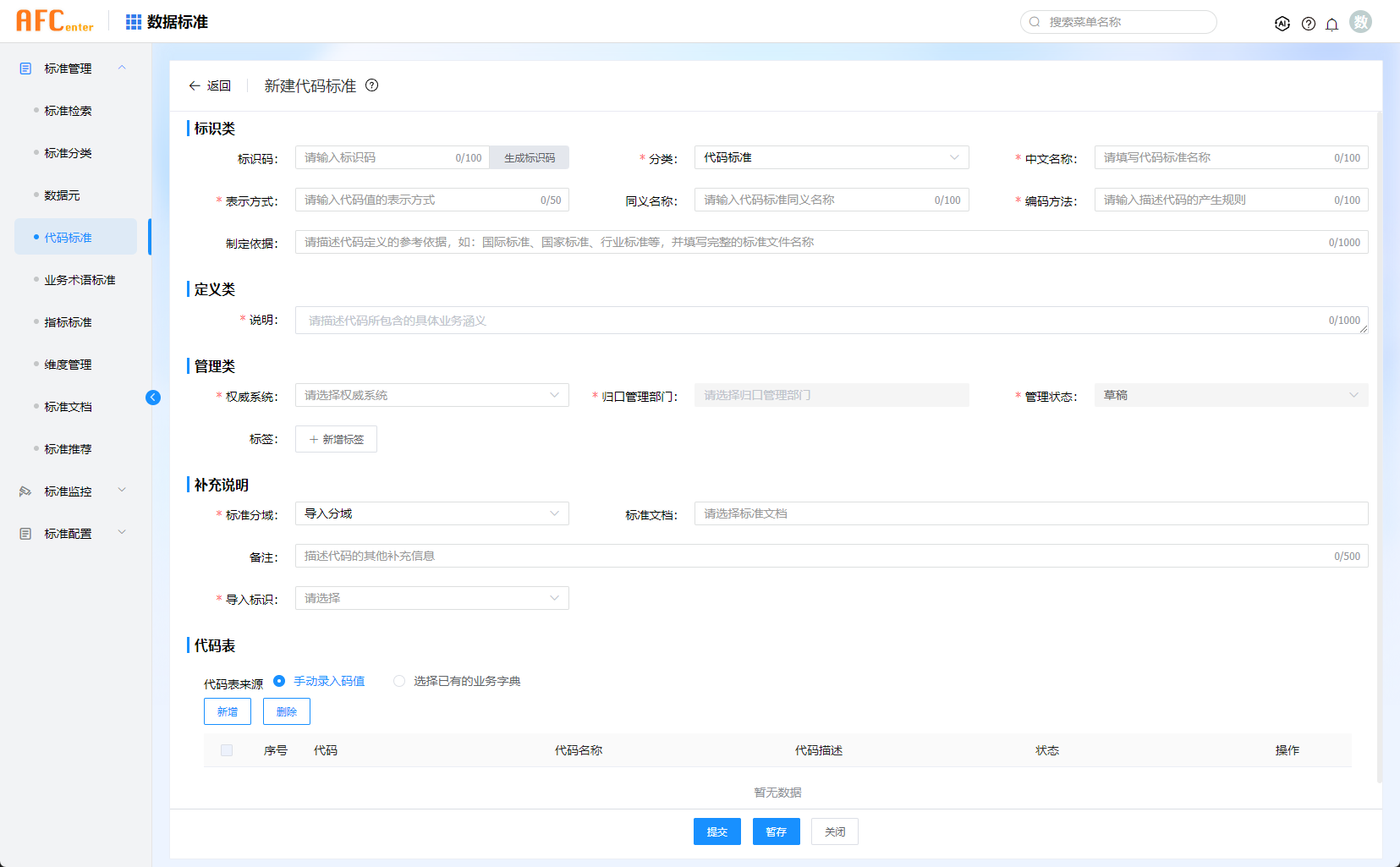Select the 选择已有的业务字典 radio option
This screenshot has height=867, width=1400.
pos(399,681)
